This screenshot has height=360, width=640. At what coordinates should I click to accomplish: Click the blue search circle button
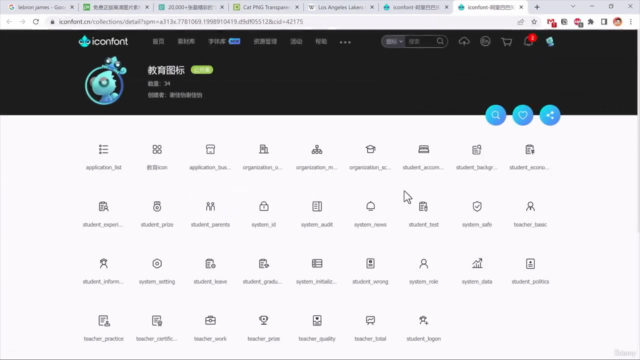(496, 115)
